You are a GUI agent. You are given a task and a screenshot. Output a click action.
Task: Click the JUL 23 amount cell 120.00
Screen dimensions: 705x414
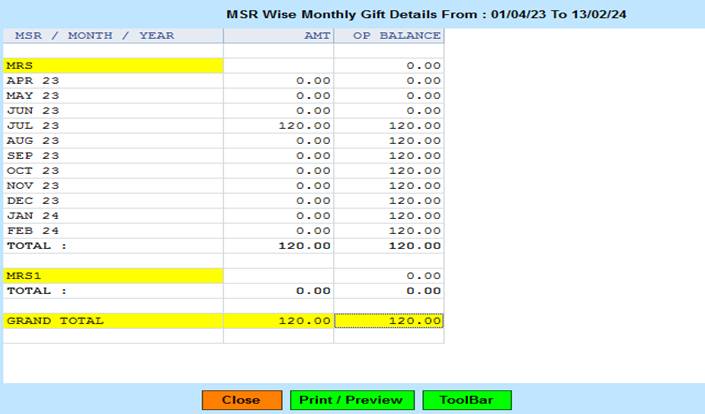coord(278,125)
